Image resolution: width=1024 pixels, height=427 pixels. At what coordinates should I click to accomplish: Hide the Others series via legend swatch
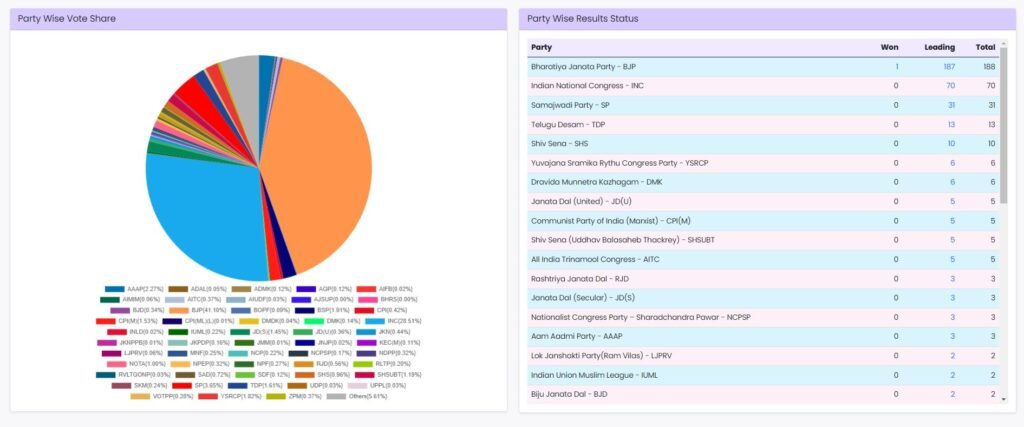(337, 396)
